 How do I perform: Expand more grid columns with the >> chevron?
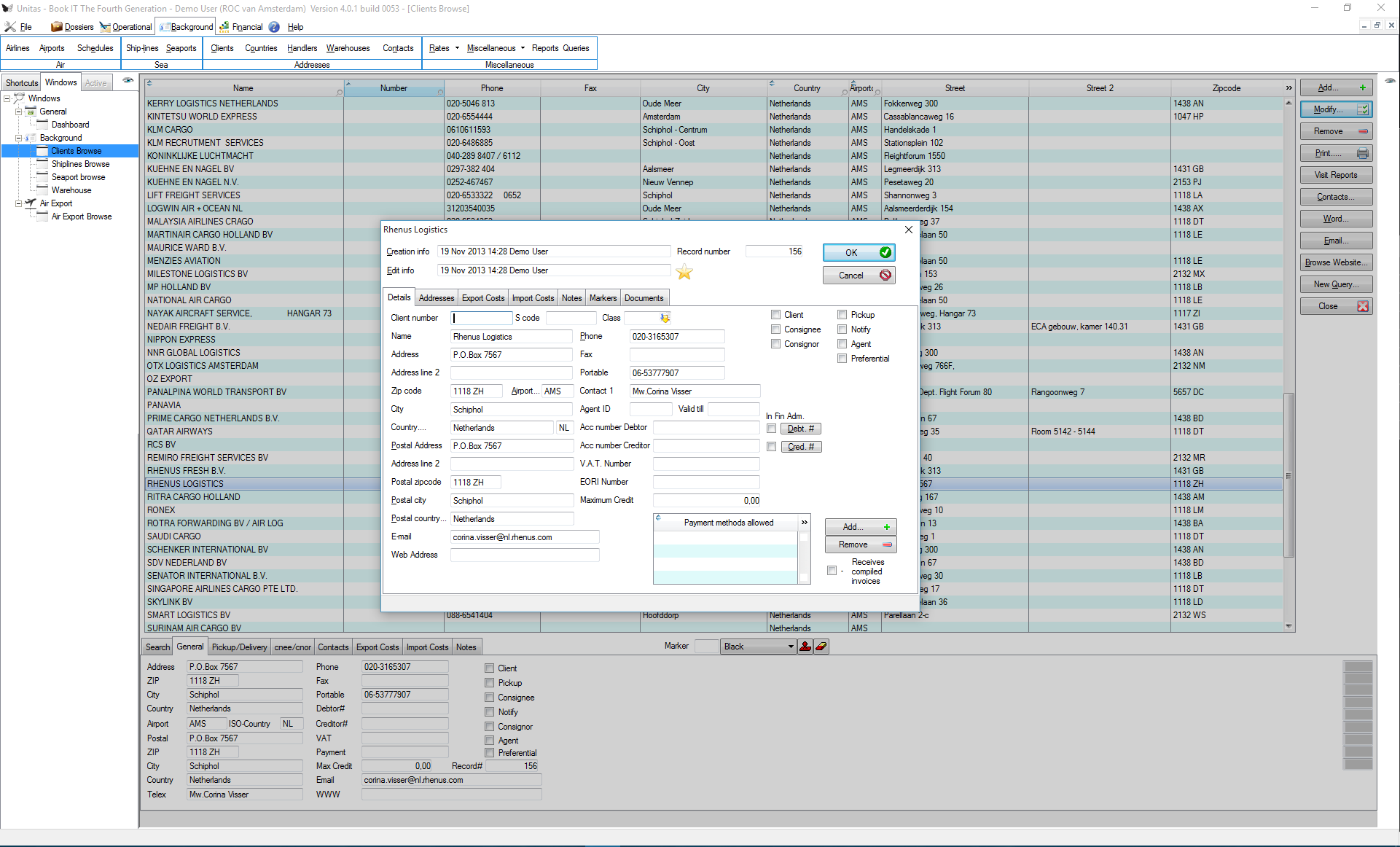point(1288,88)
